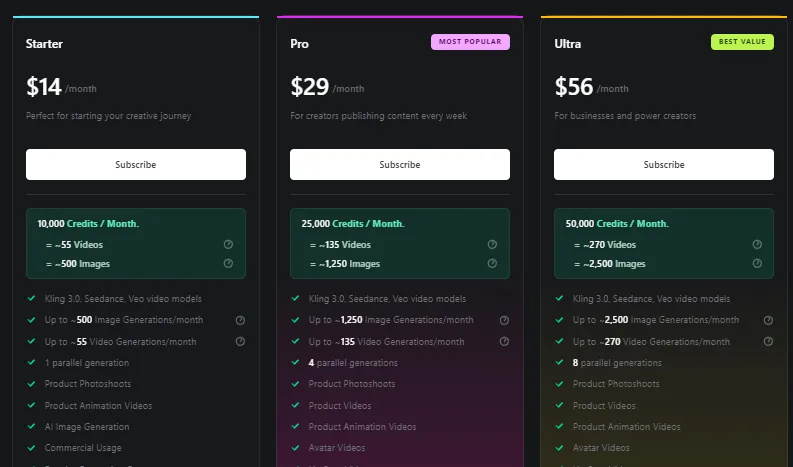Image resolution: width=793 pixels, height=467 pixels.
Task: Click Ultra plan title
Action: click(567, 44)
